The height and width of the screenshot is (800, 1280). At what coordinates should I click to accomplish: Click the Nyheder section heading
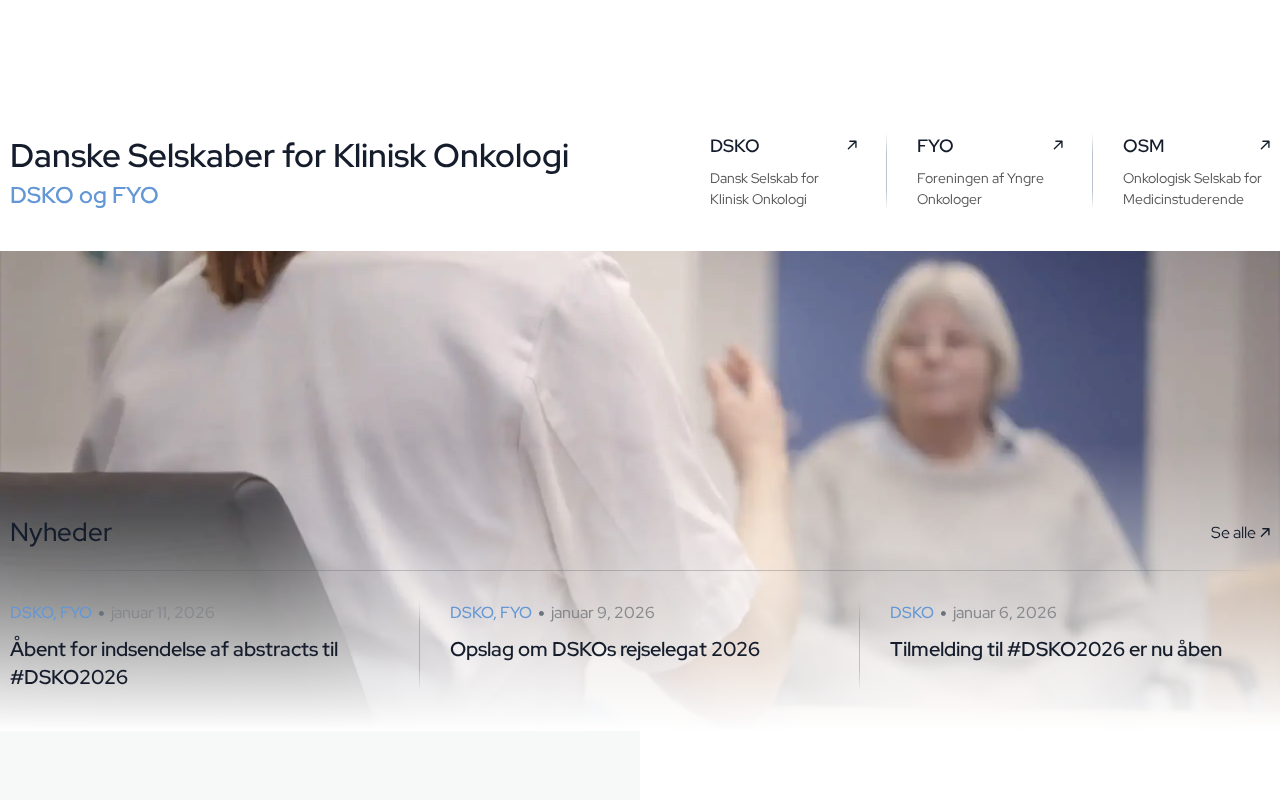tap(61, 532)
